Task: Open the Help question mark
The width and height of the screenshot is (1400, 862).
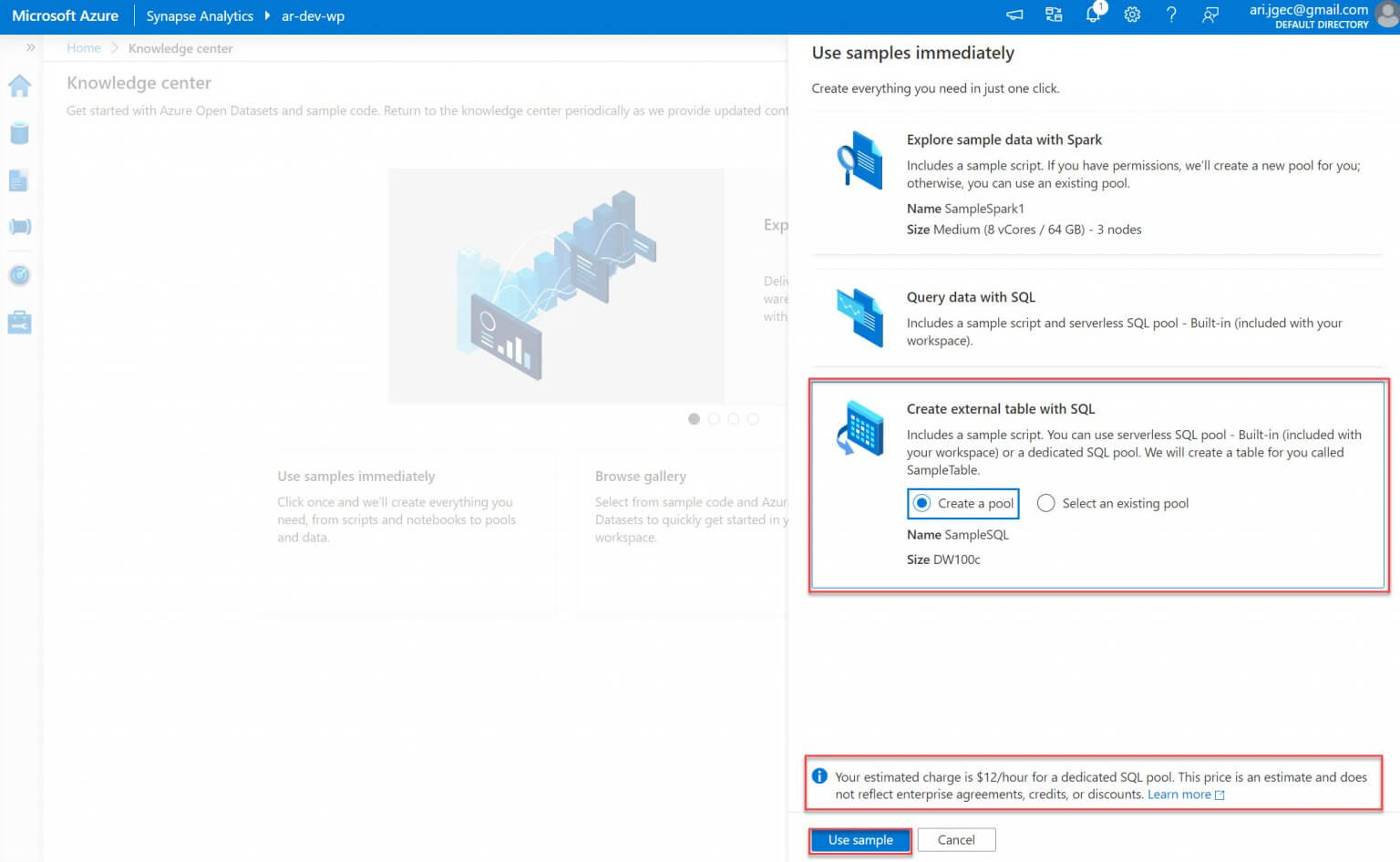Action: (x=1171, y=15)
